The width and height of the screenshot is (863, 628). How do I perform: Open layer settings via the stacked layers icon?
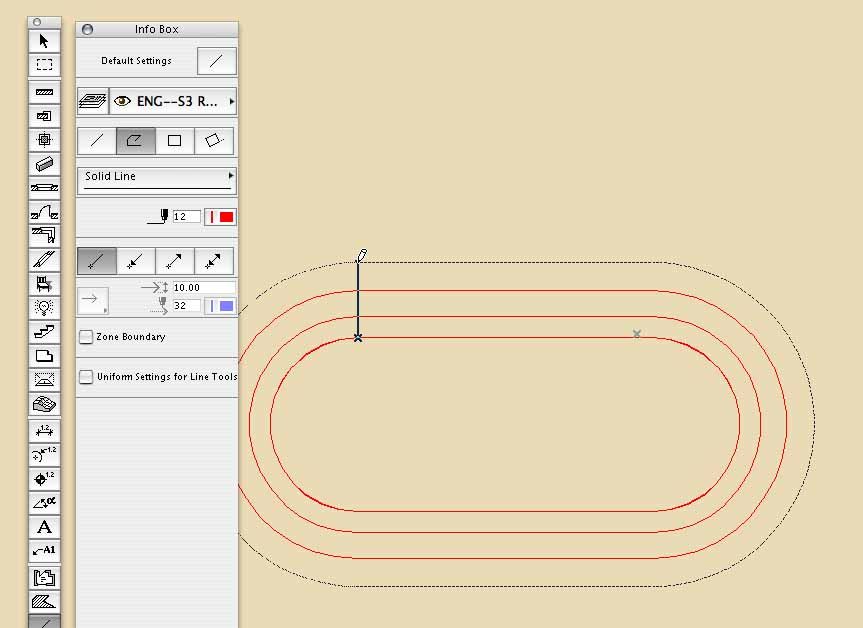coord(92,101)
